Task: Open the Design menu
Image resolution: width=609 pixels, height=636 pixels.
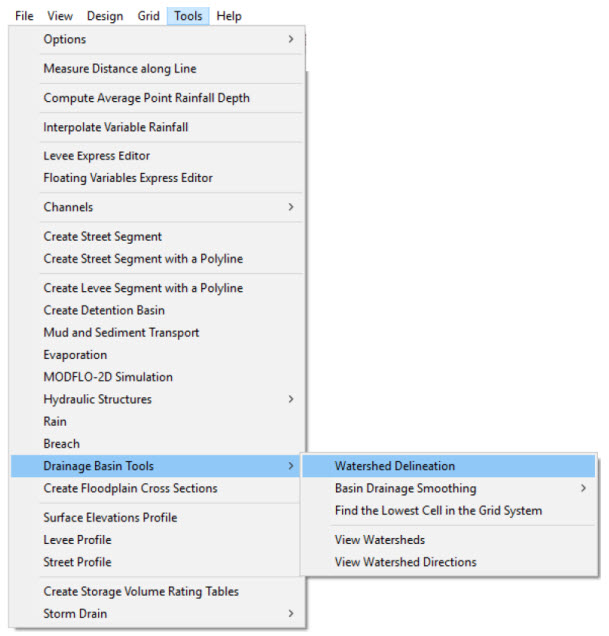Action: pos(105,16)
